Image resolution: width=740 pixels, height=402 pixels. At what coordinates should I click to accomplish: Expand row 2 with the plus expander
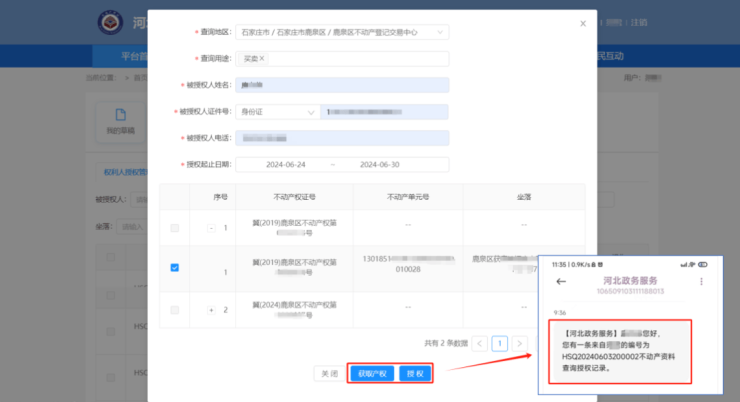[x=211, y=310]
